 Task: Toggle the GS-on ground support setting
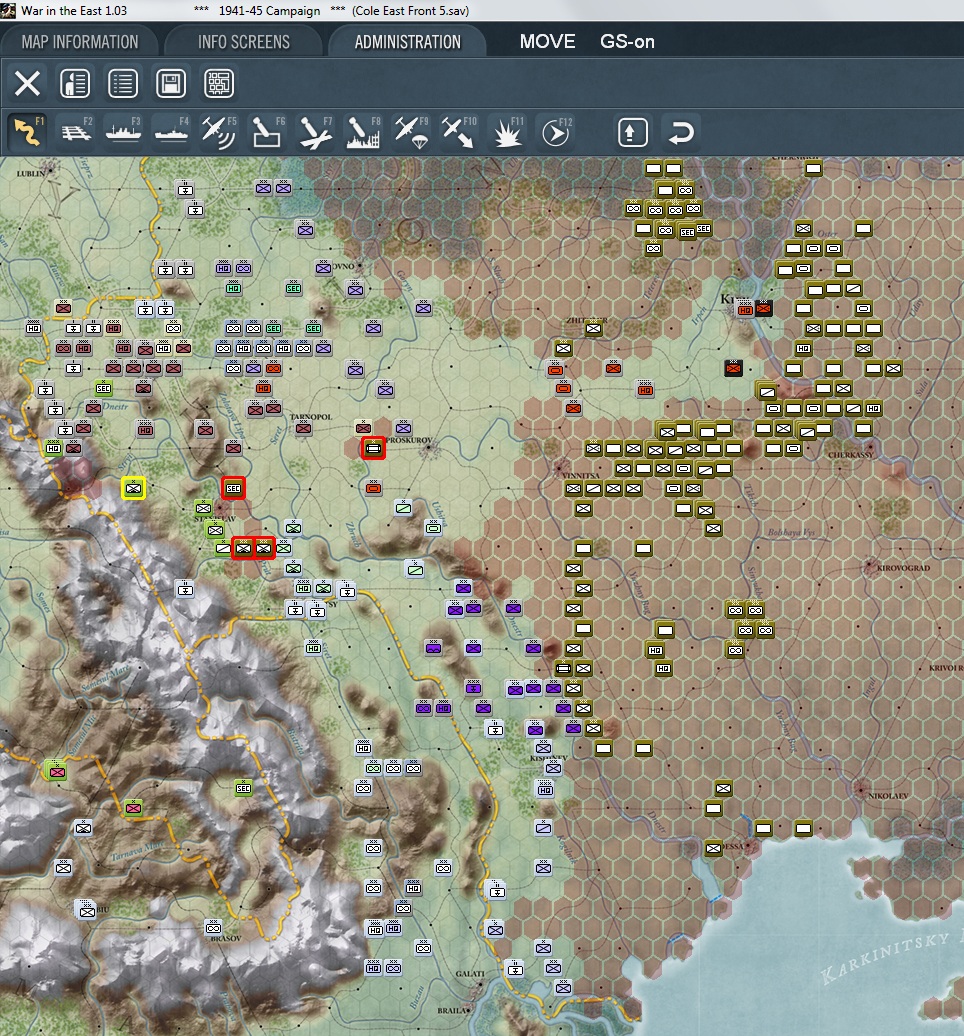(x=627, y=42)
